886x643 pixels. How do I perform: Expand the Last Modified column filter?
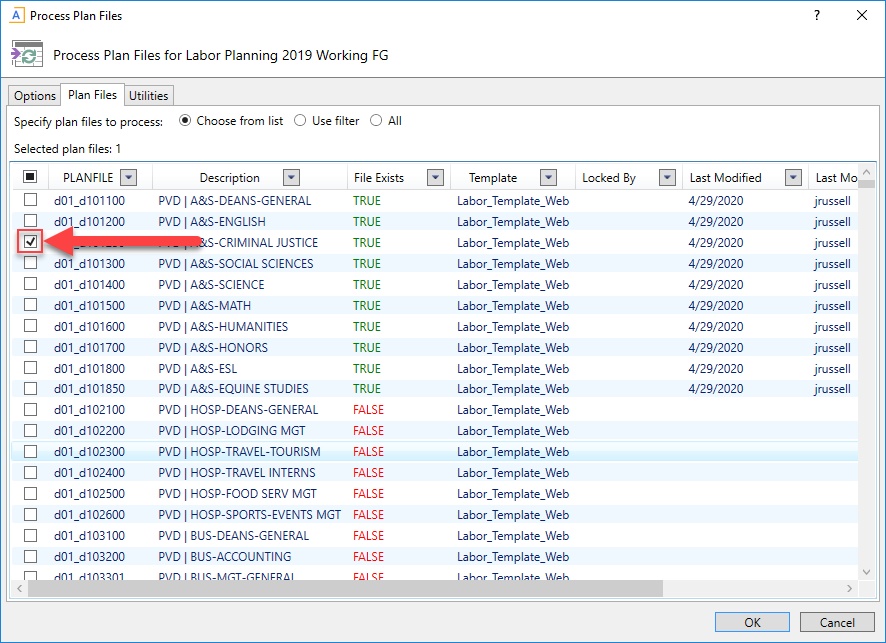tap(793, 178)
